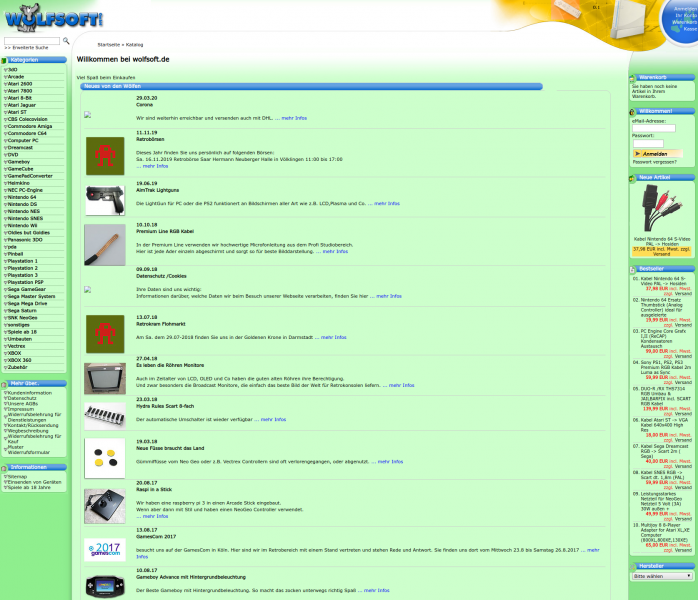
Task: Click the Willkommen padlock icon
Action: coord(632,112)
